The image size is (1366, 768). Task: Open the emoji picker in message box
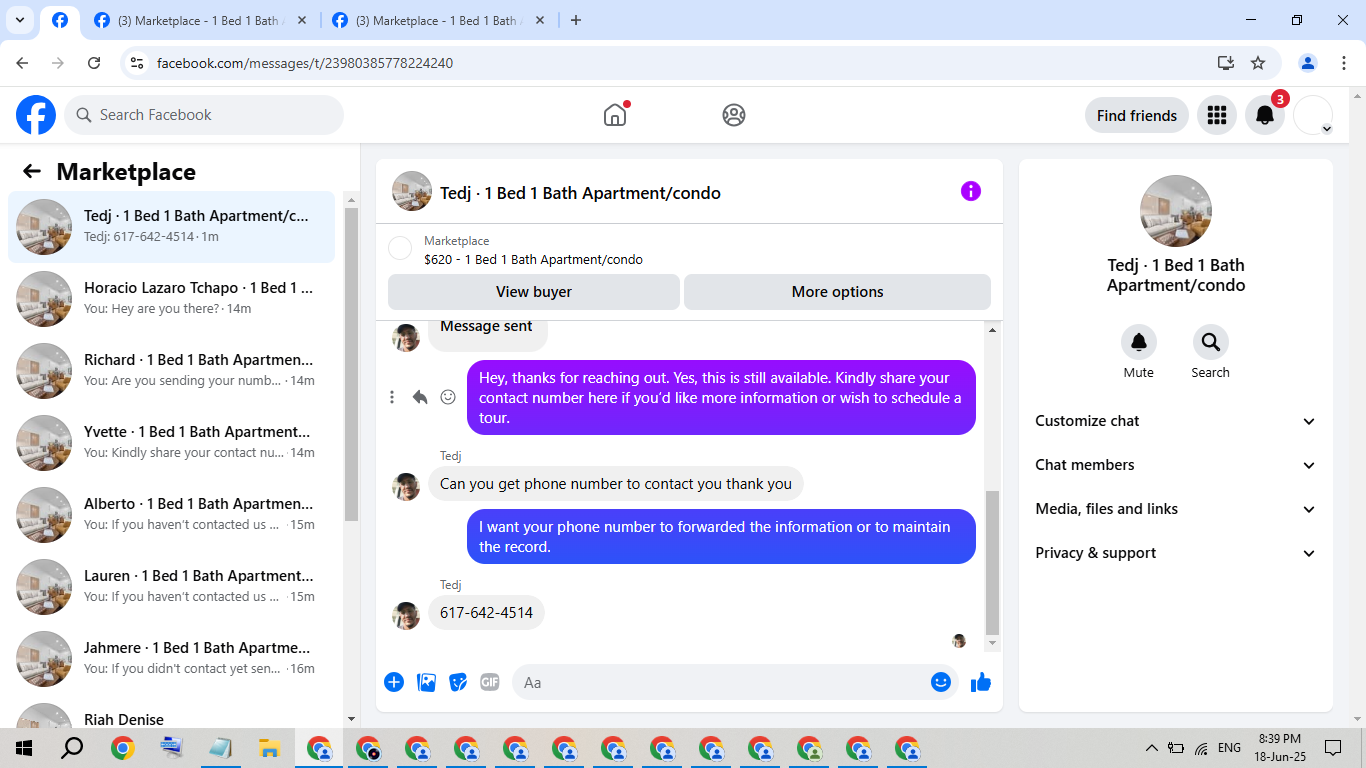941,682
